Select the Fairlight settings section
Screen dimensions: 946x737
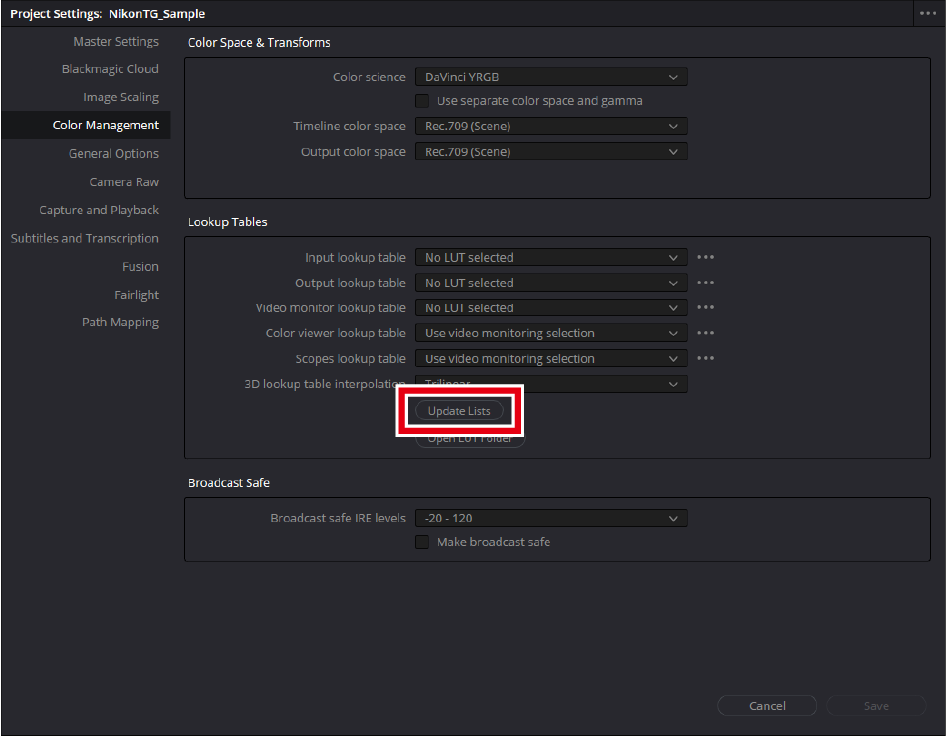(x=136, y=295)
